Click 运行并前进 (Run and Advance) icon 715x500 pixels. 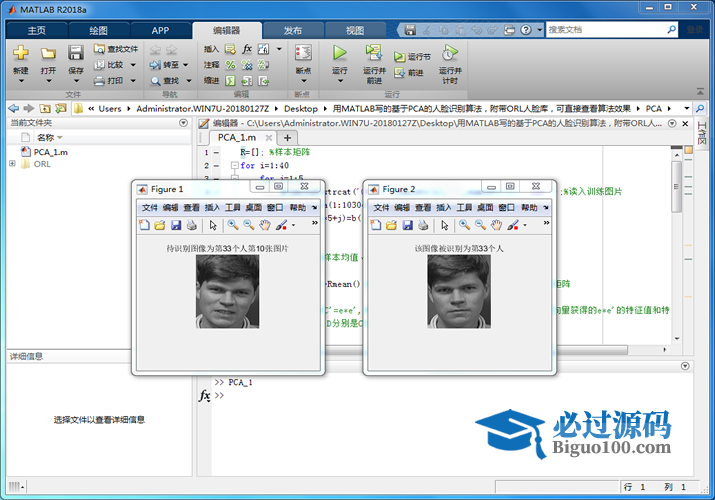click(374, 53)
